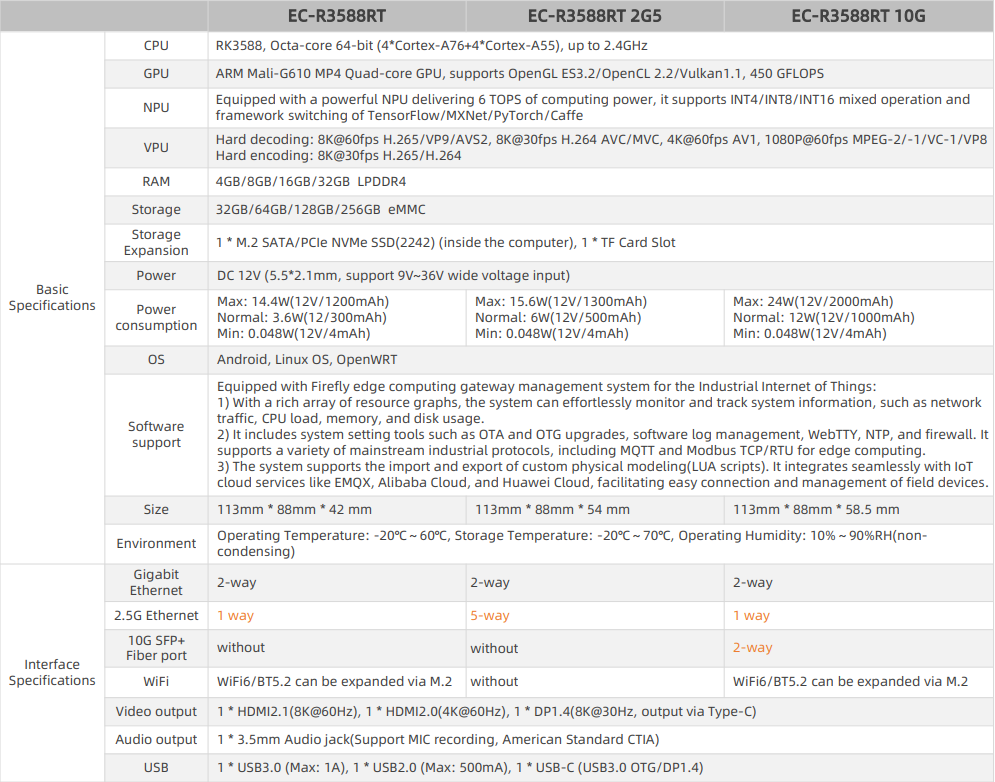This screenshot has width=995, height=782.
Task: Click the Operating Temperature environment value
Action: click(x=572, y=543)
